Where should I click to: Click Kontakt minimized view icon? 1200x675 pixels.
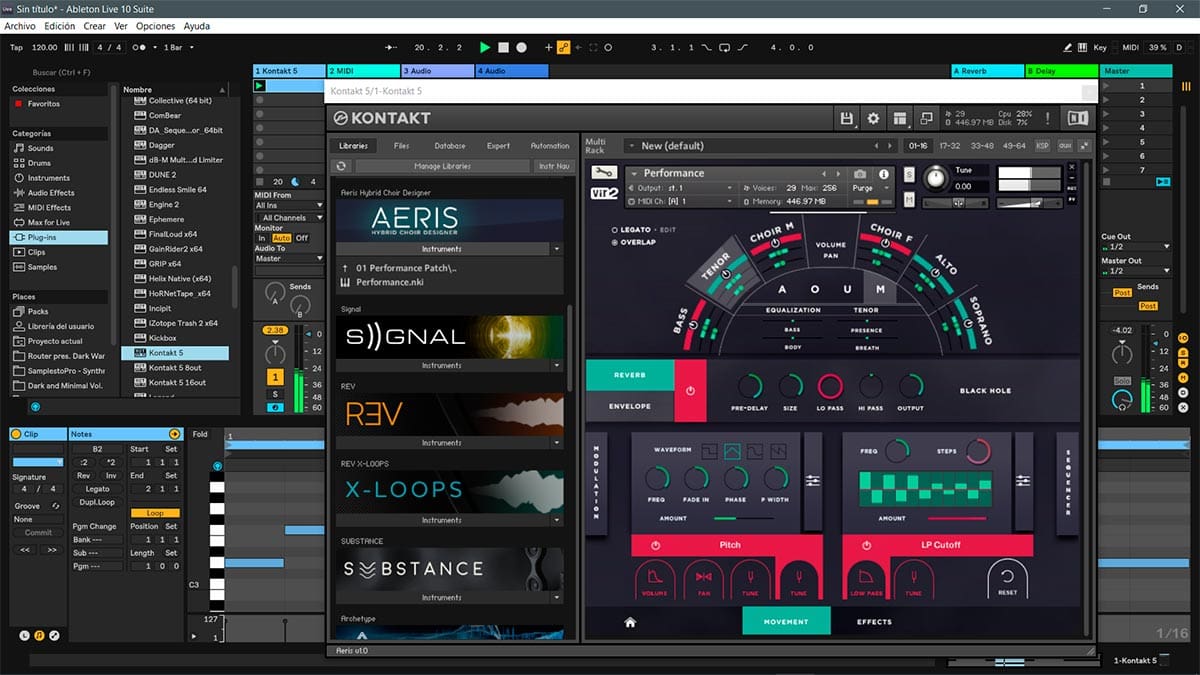[x=926, y=118]
